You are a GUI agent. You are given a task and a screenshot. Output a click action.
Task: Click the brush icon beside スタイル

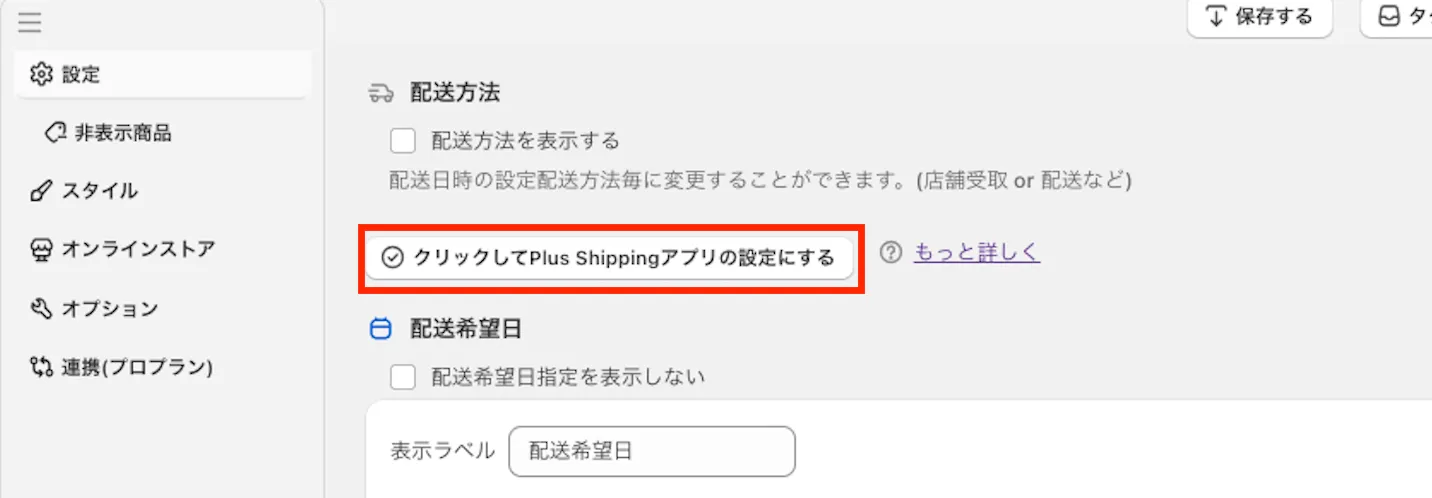click(x=41, y=192)
